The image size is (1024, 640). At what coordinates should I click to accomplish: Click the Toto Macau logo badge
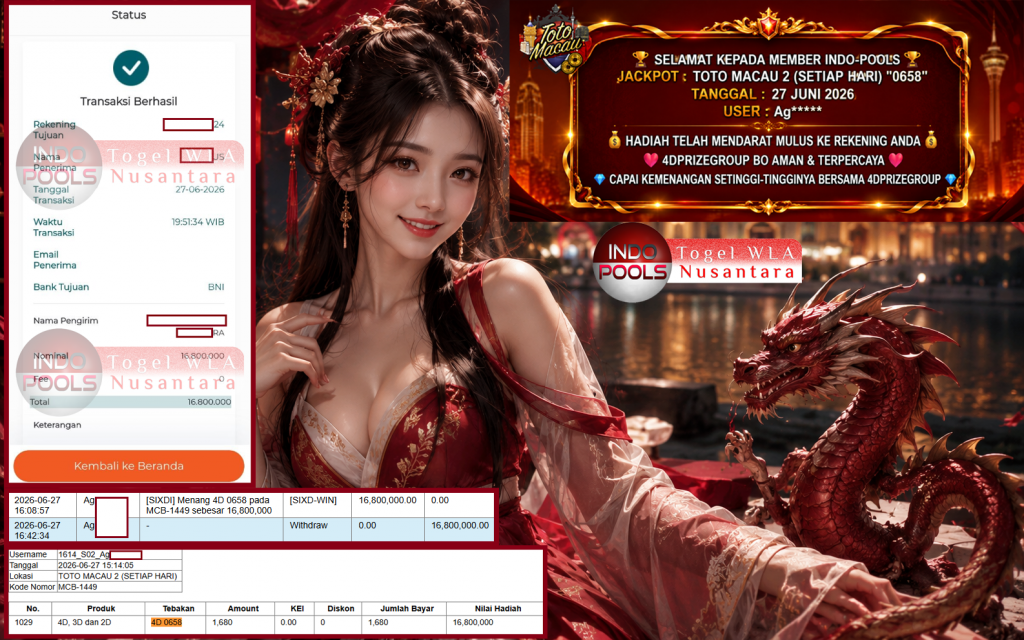554,40
